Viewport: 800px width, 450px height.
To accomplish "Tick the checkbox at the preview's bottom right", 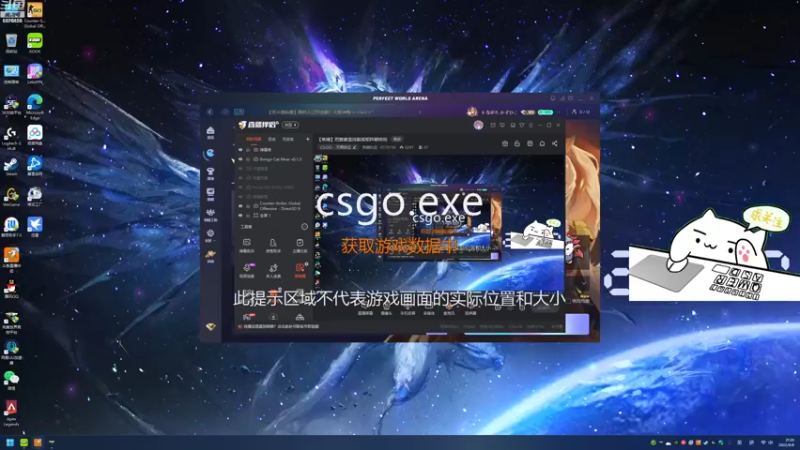I will [568, 301].
